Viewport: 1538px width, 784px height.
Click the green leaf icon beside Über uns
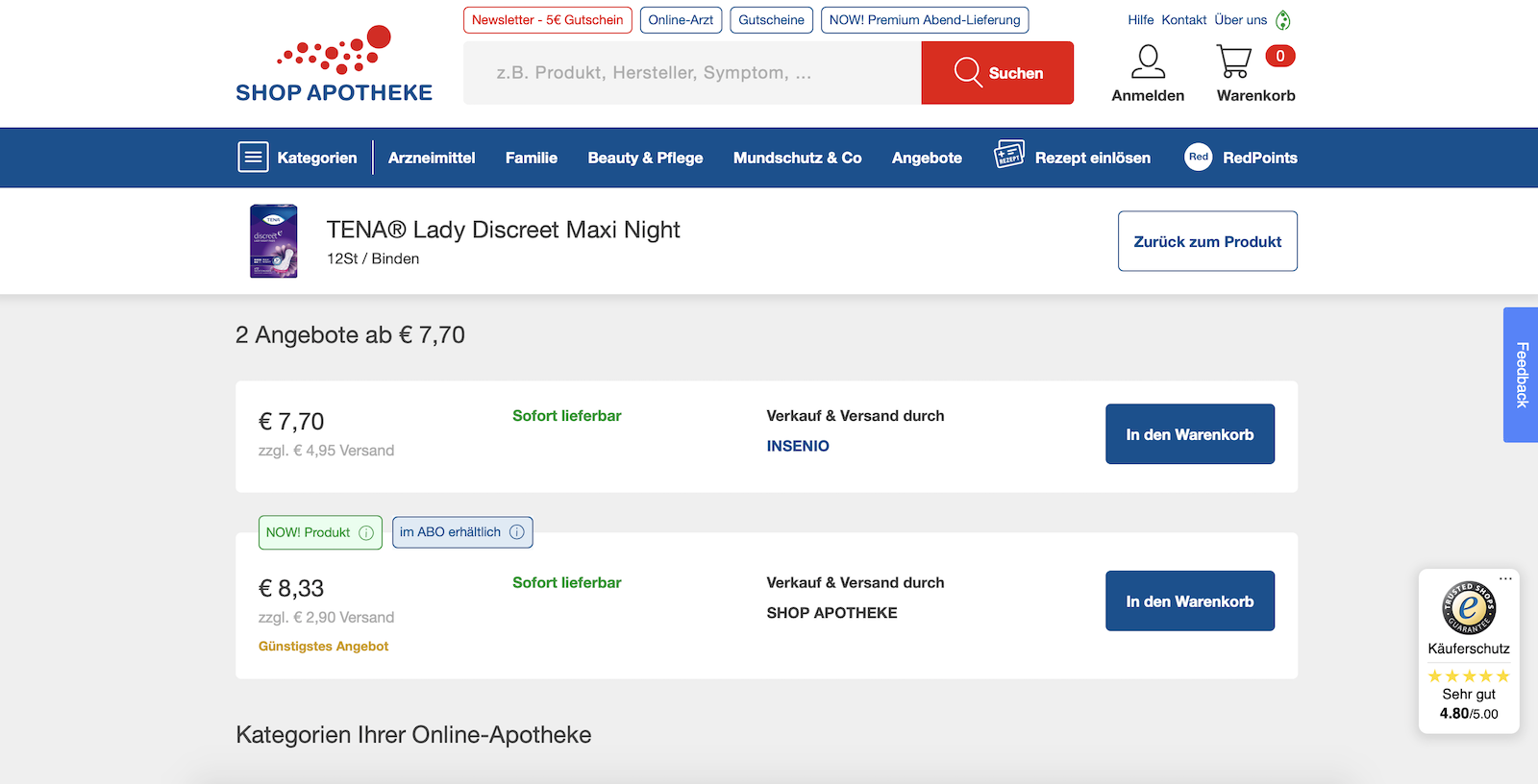[1283, 20]
